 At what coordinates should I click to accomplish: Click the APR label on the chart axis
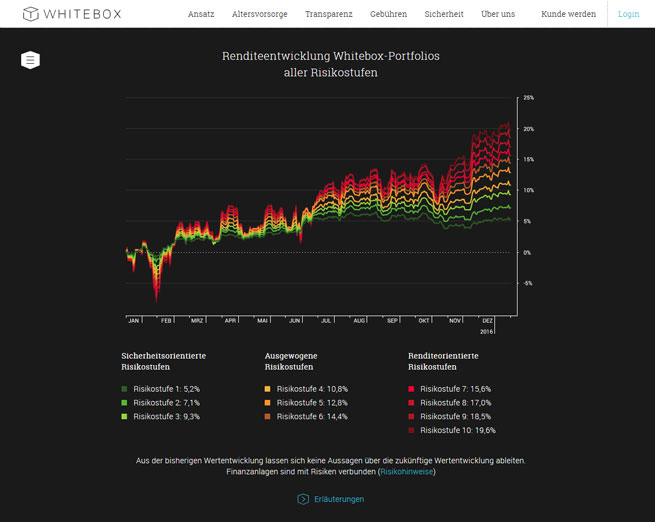tap(231, 321)
